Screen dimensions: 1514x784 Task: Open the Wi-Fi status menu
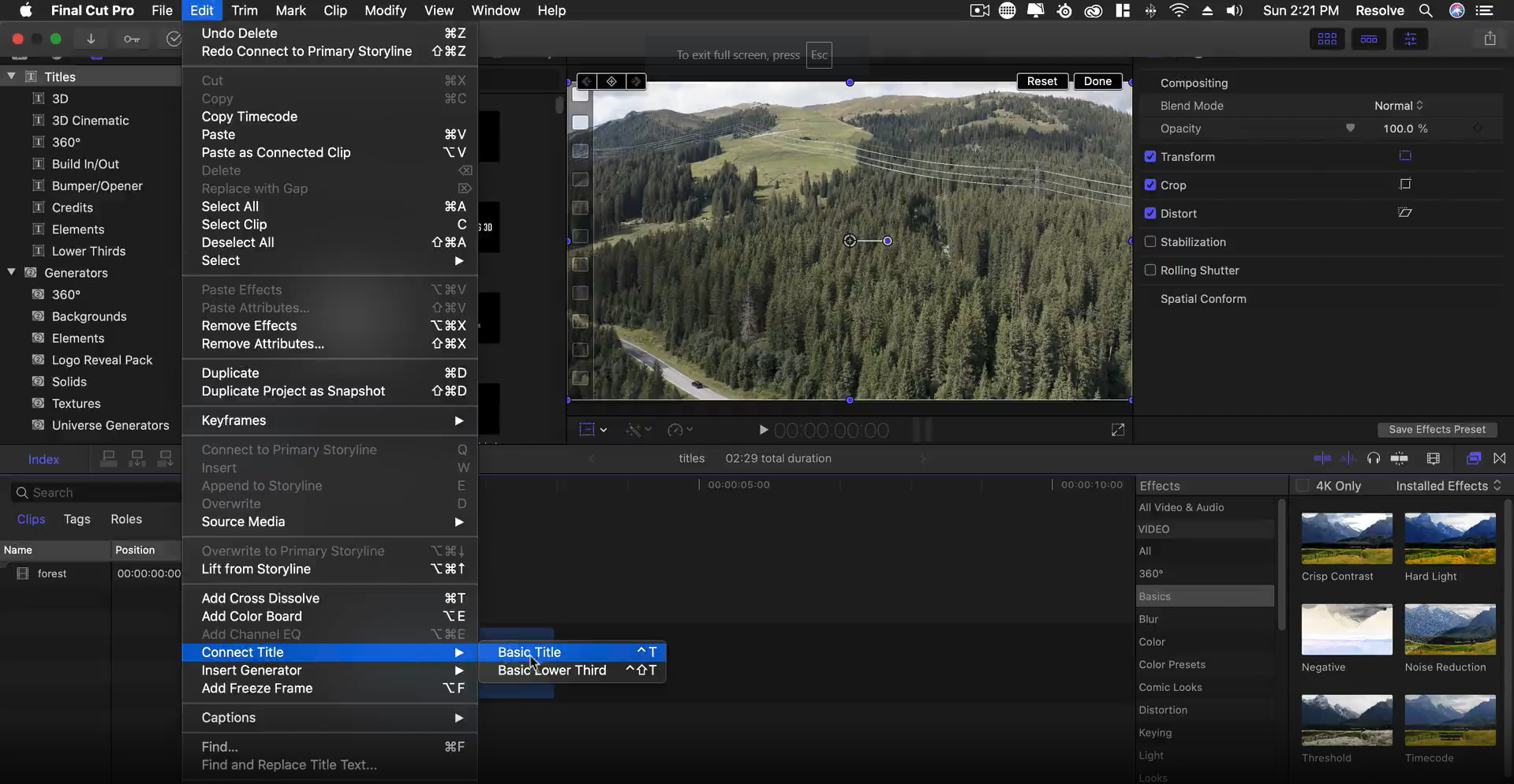tap(1179, 10)
